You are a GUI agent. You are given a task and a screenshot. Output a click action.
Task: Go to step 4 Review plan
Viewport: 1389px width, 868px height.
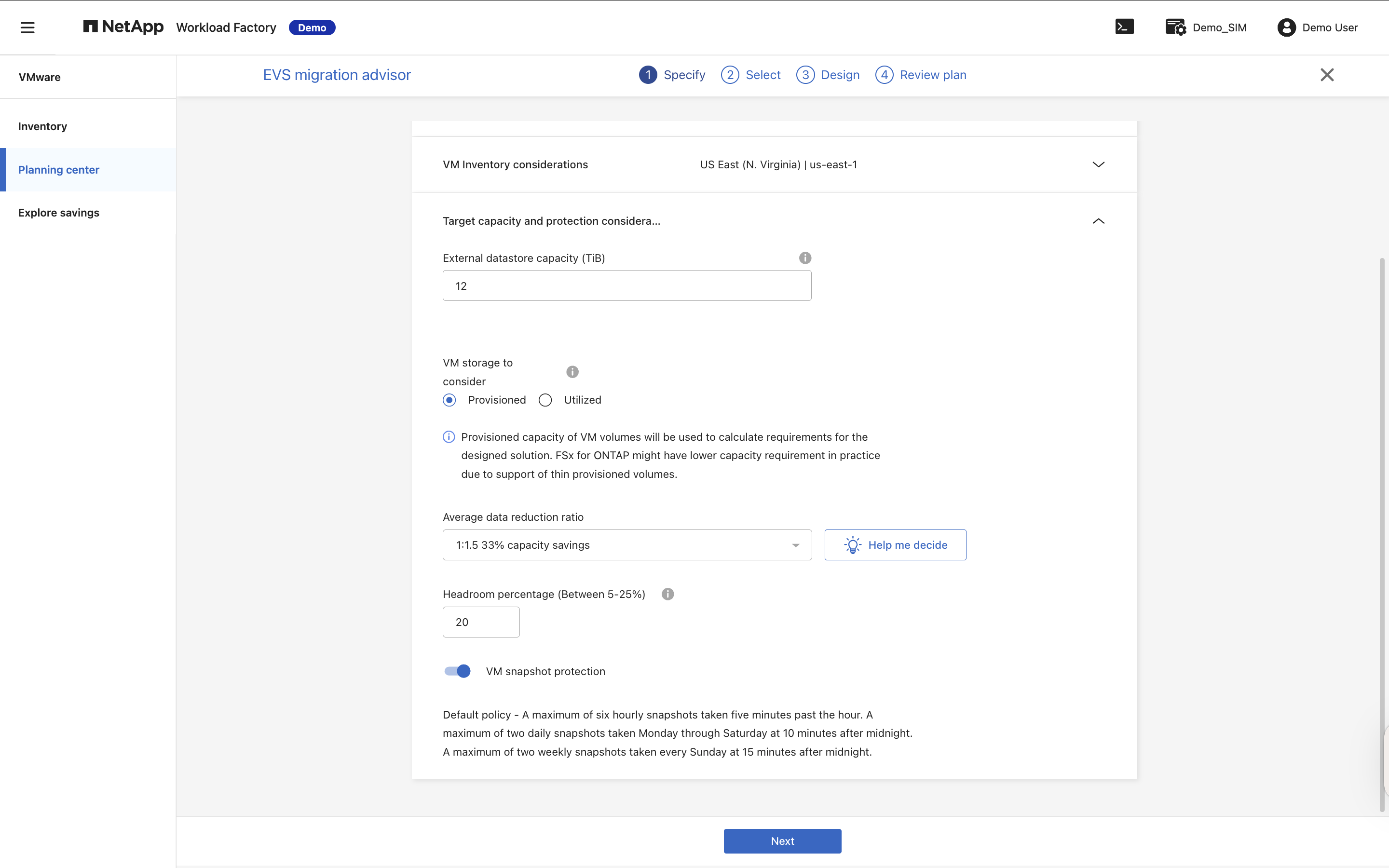click(921, 75)
